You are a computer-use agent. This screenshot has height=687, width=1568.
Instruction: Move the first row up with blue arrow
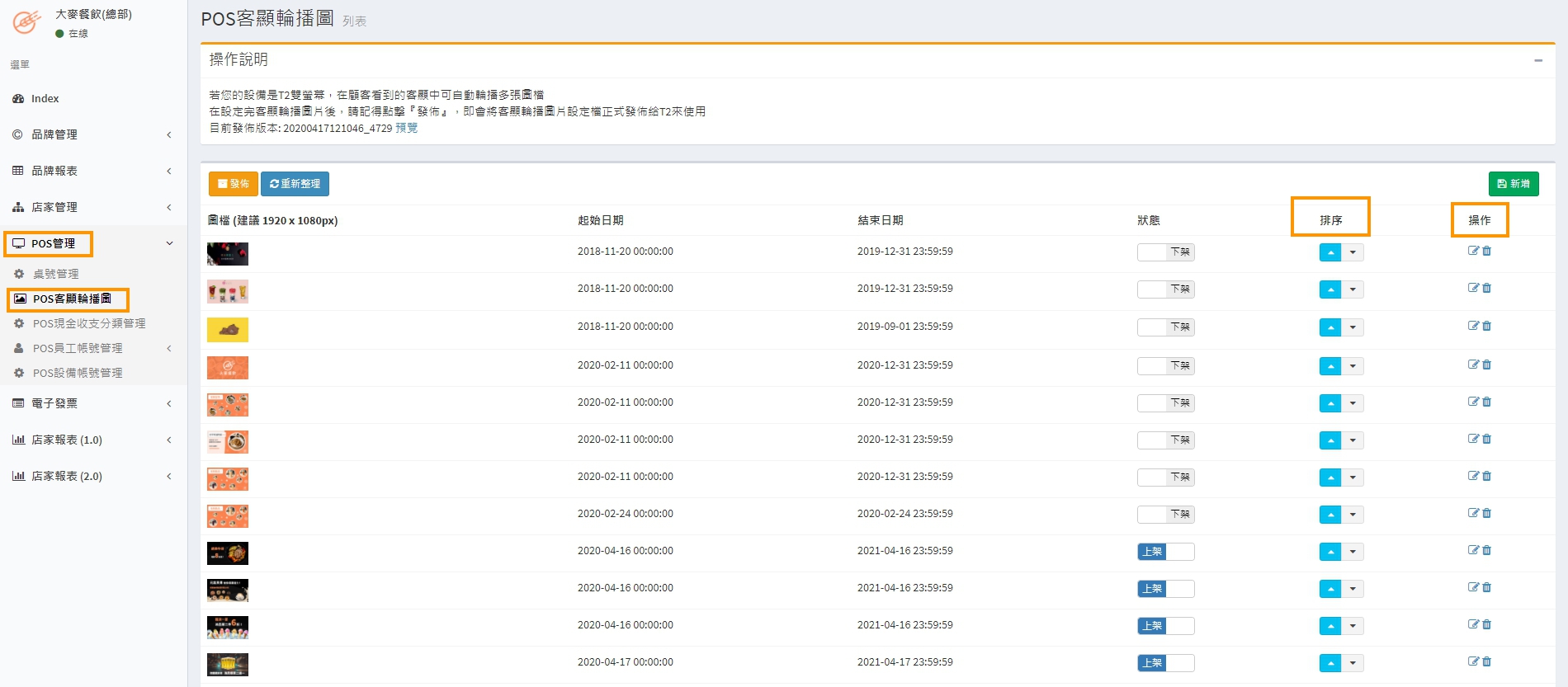tap(1330, 253)
